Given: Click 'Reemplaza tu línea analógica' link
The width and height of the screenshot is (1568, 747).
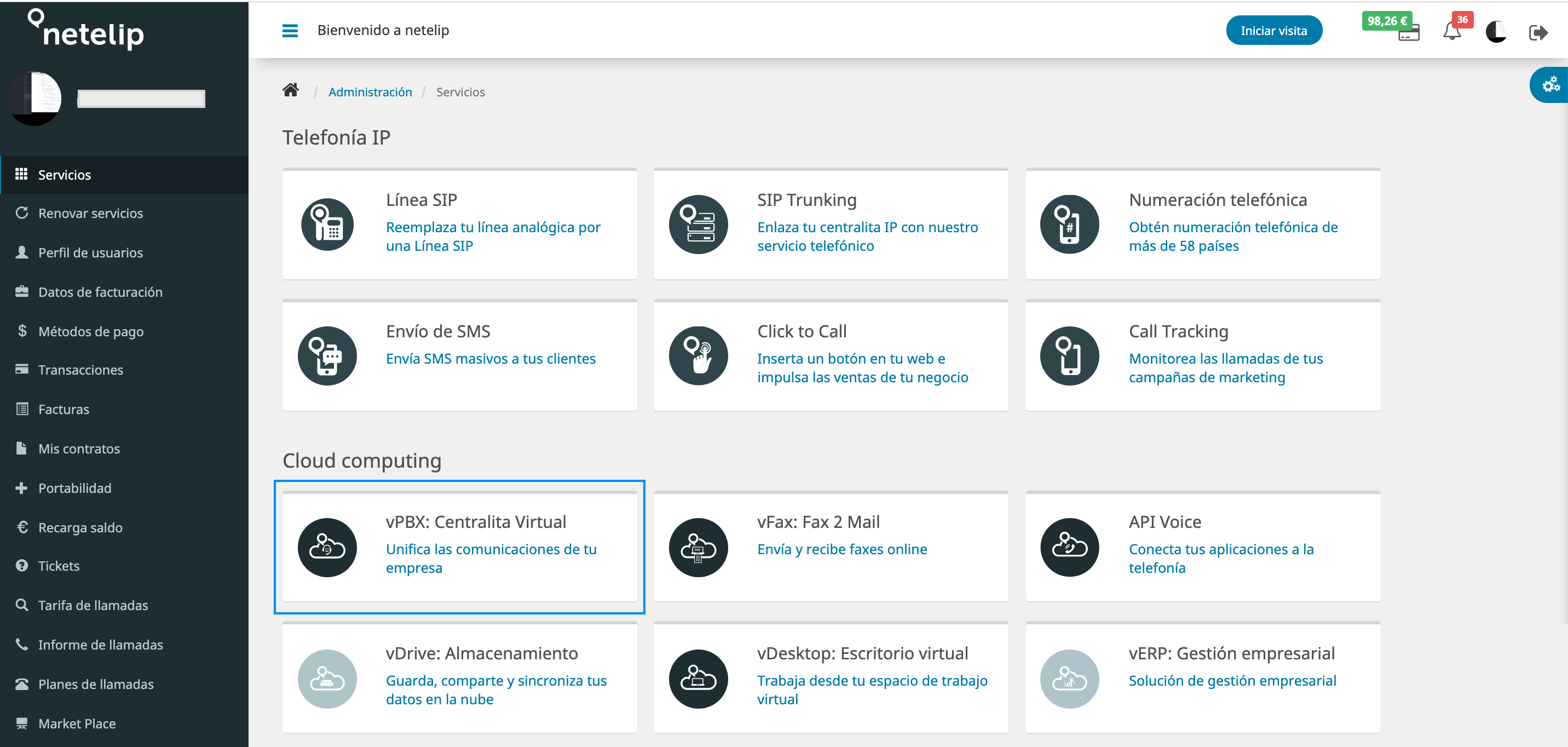Looking at the screenshot, I should click(493, 236).
